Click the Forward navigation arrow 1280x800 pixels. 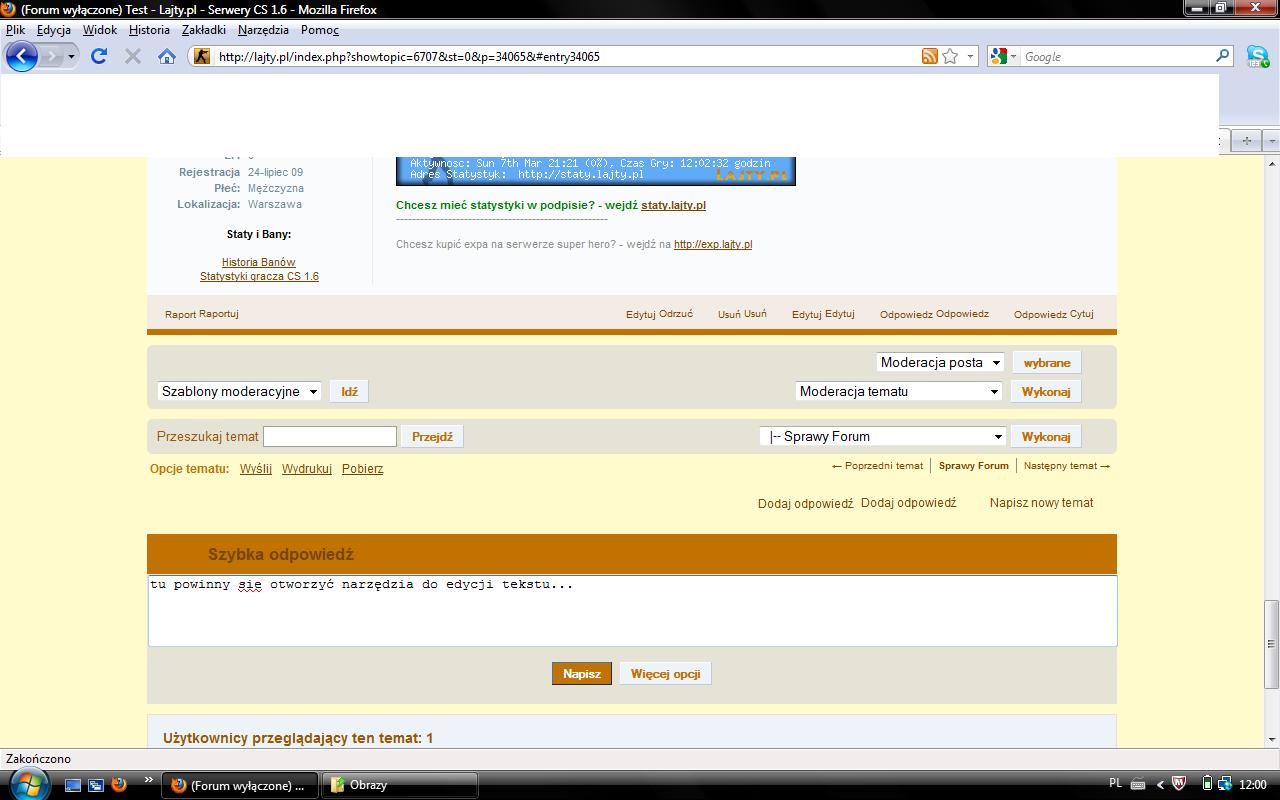click(x=52, y=57)
